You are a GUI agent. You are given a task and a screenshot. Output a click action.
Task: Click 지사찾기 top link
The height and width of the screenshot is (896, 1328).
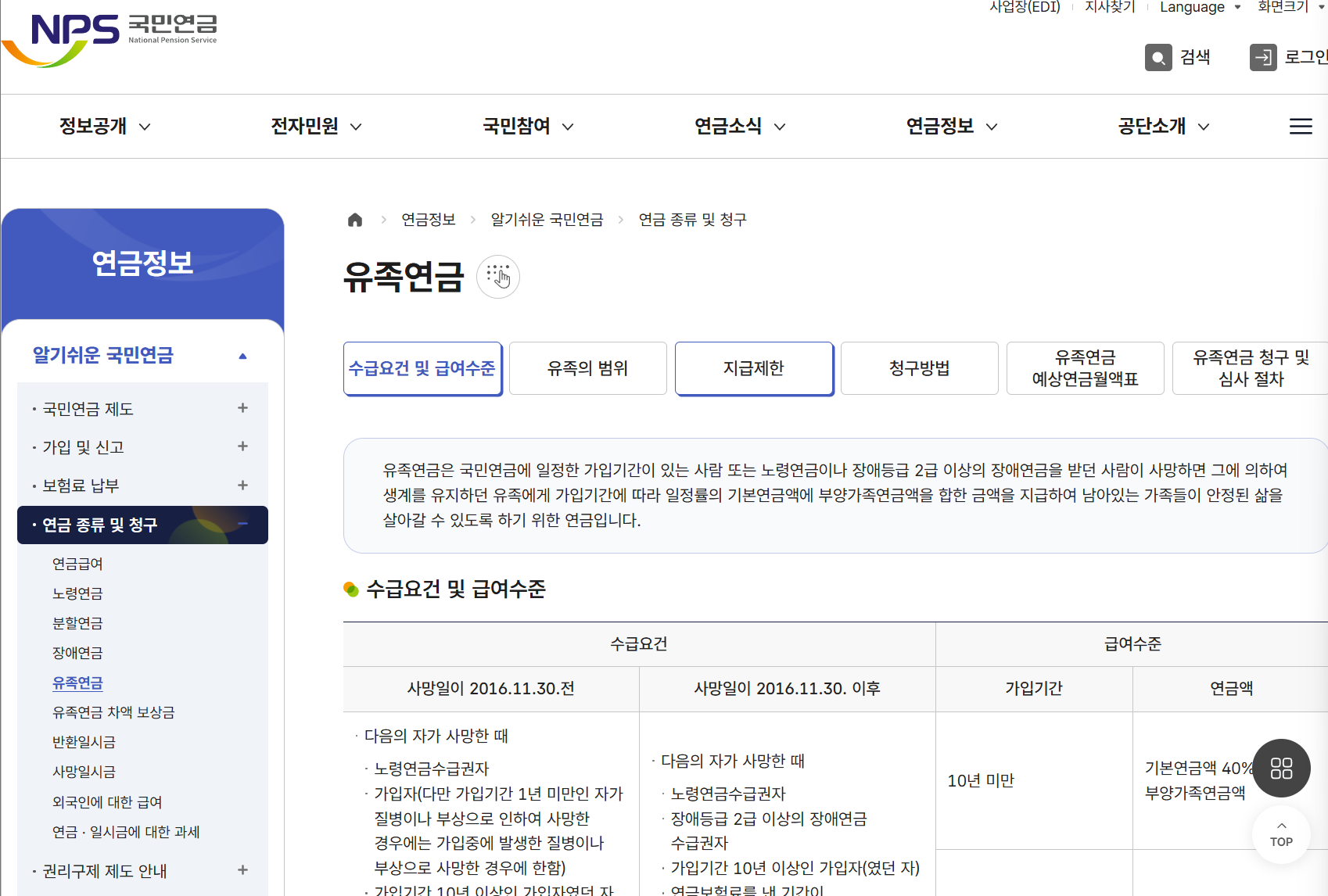1110,7
